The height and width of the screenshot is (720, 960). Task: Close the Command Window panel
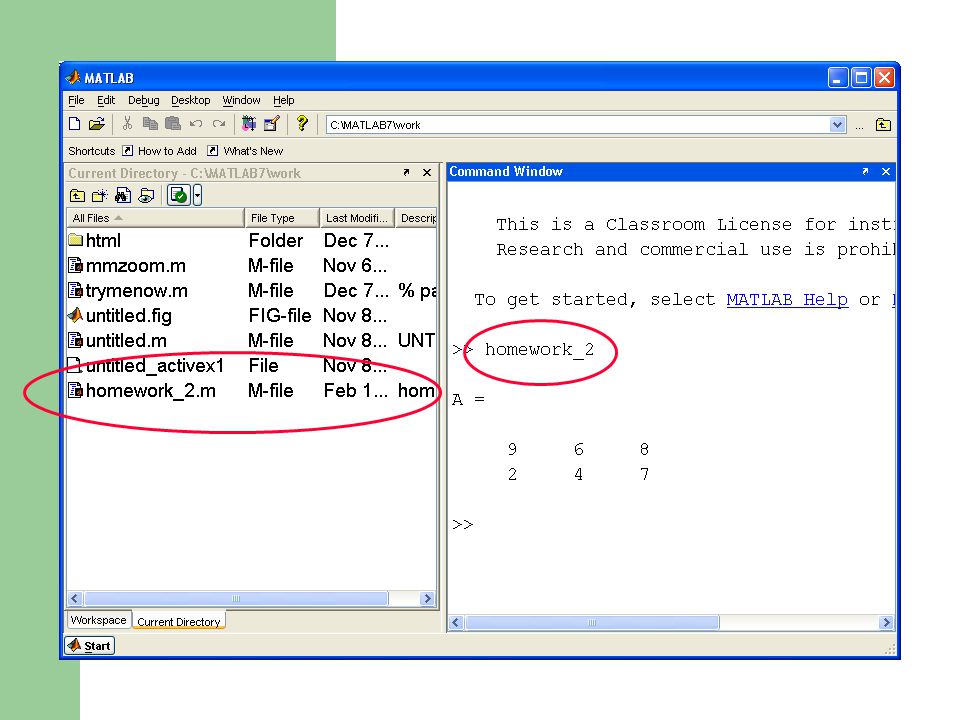pos(886,171)
